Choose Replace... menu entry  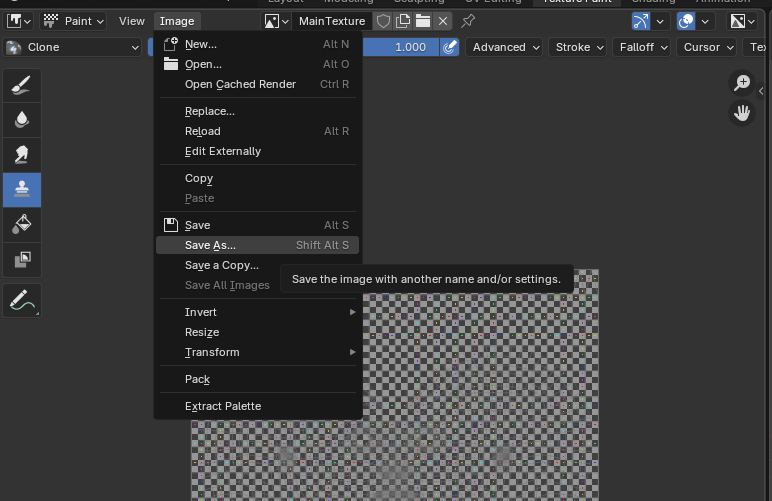pos(257,111)
